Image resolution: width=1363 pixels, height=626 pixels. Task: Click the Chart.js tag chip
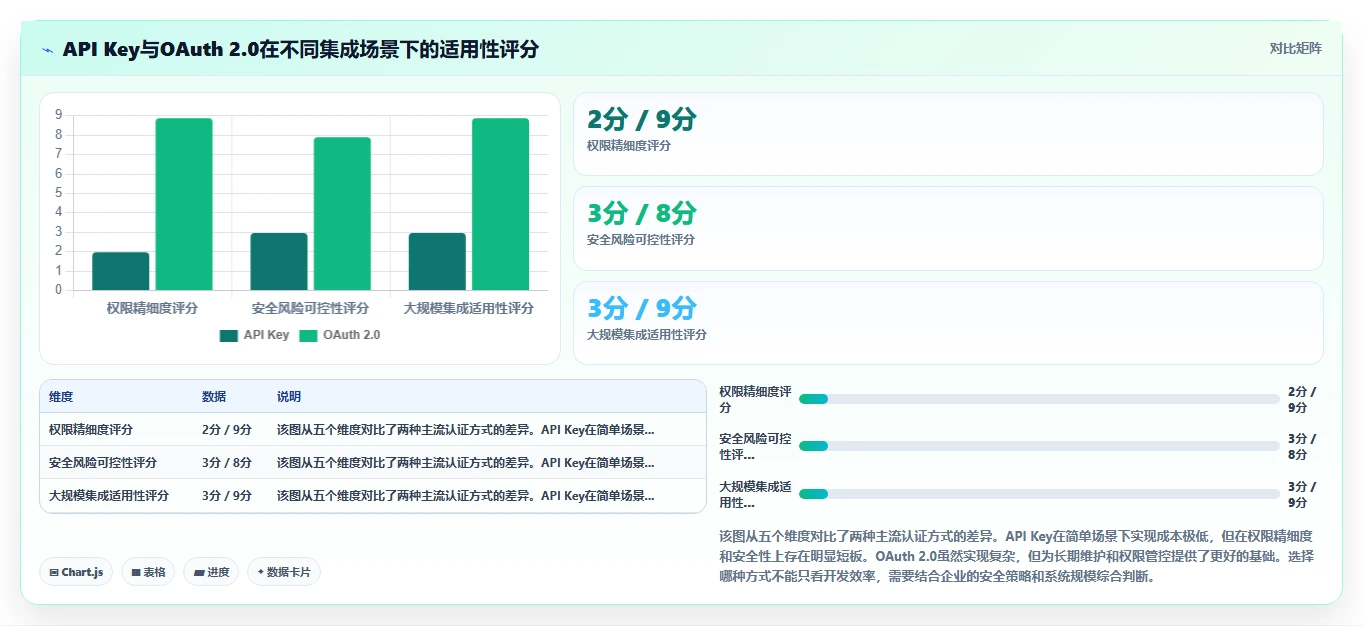(76, 572)
